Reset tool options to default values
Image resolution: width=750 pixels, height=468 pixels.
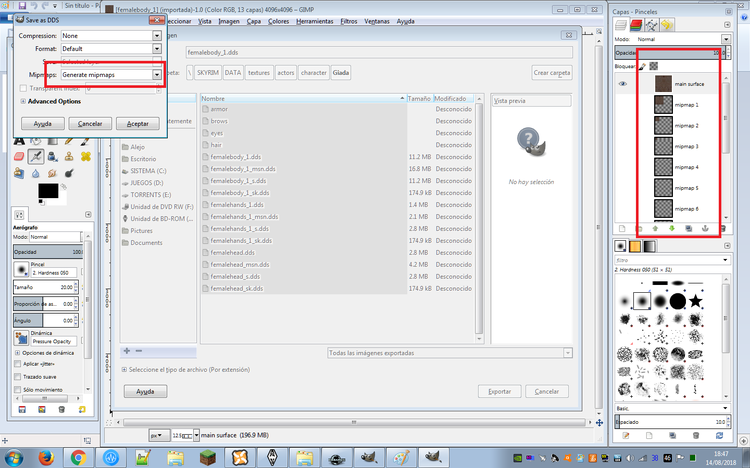pyautogui.click(x=82, y=410)
